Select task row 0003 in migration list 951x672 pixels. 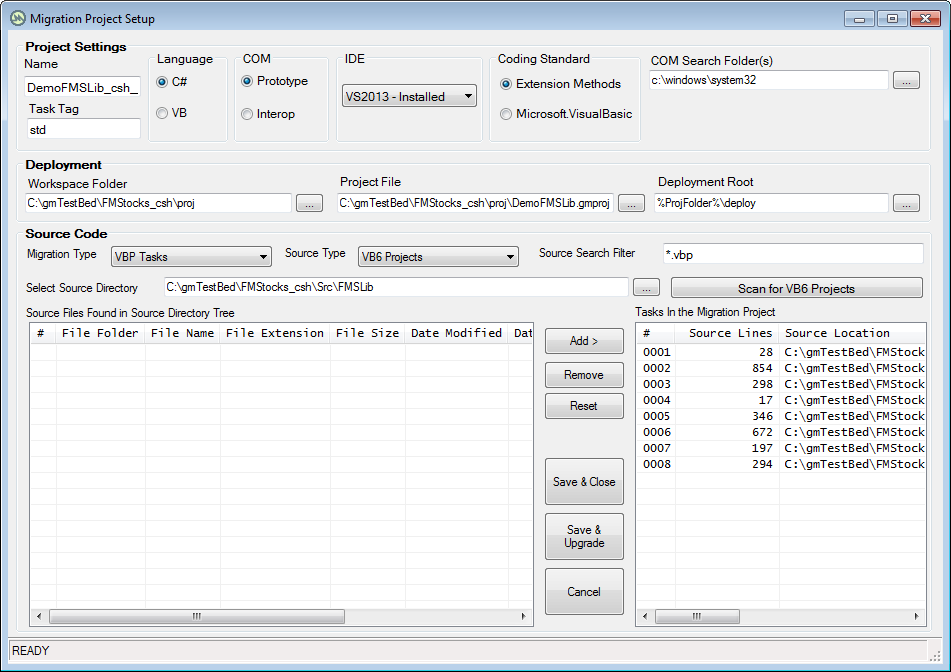pyautogui.click(x=780, y=384)
